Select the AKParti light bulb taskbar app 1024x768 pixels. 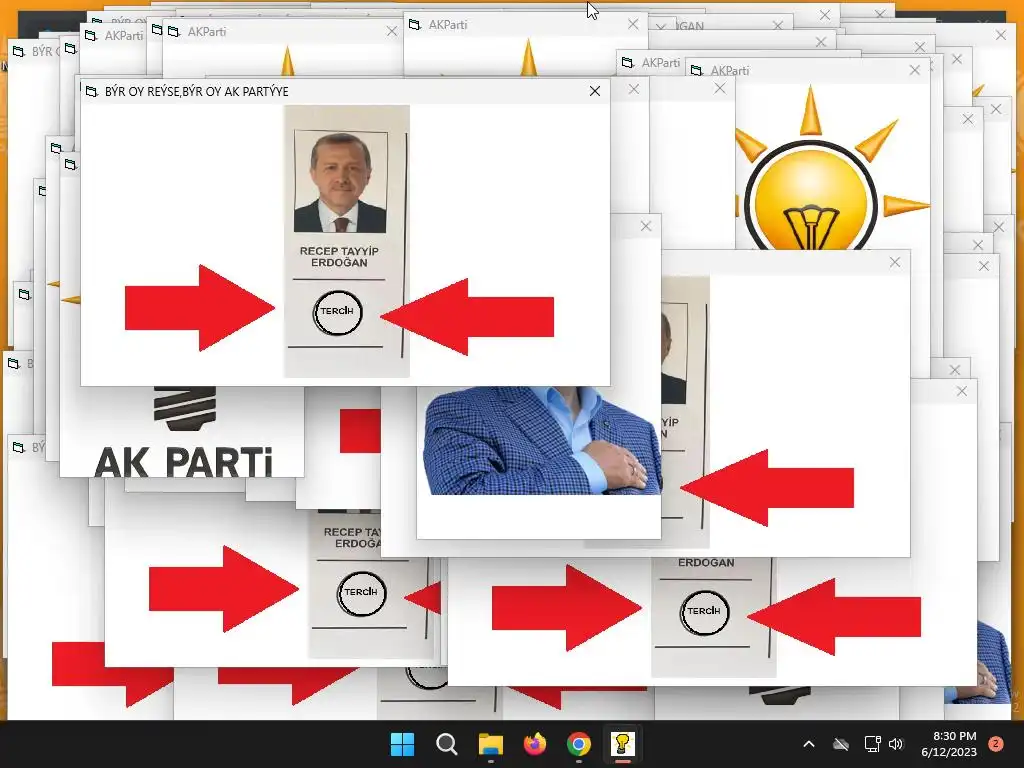[x=622, y=744]
